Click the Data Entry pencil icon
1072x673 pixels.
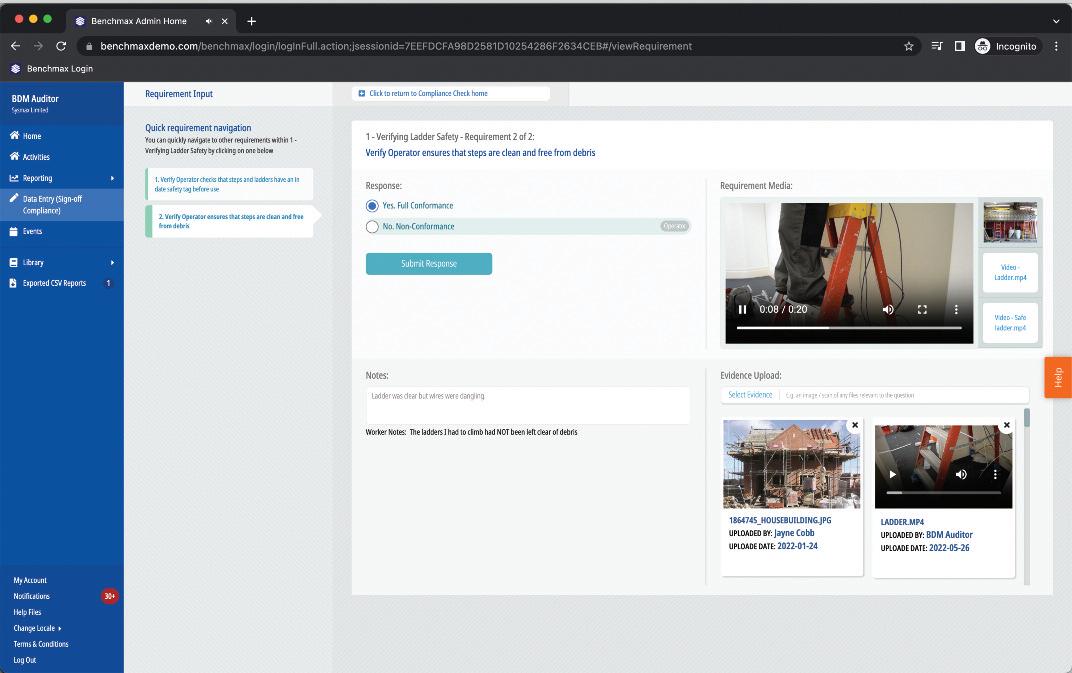(x=14, y=198)
